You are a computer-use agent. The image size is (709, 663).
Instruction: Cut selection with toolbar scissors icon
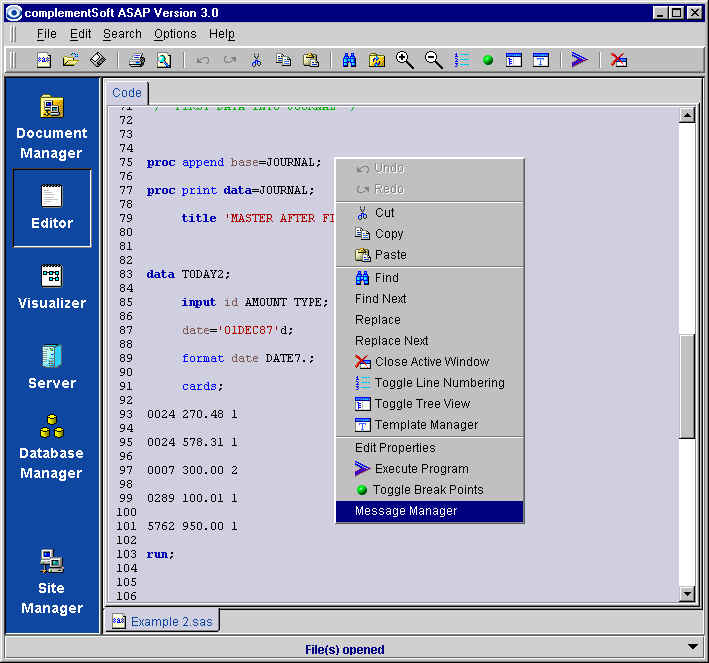click(256, 60)
